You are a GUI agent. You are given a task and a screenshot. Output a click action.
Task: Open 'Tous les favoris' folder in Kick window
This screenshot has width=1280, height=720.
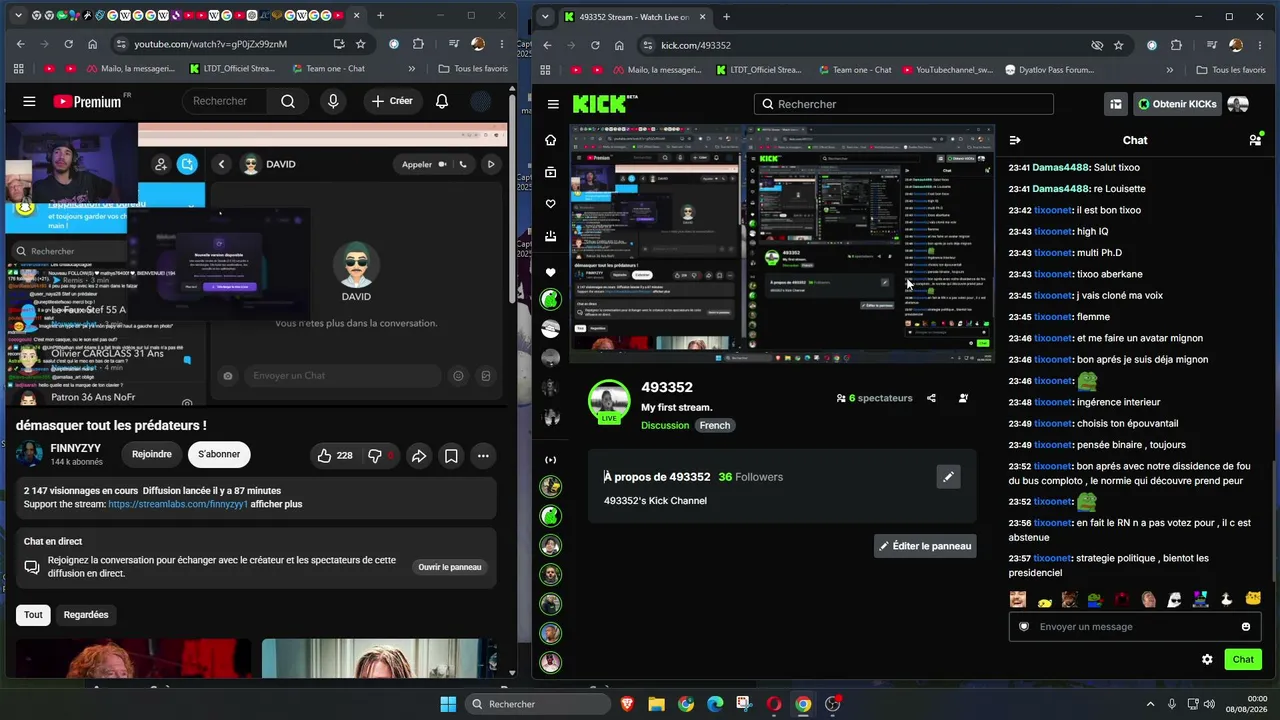click(1231, 70)
